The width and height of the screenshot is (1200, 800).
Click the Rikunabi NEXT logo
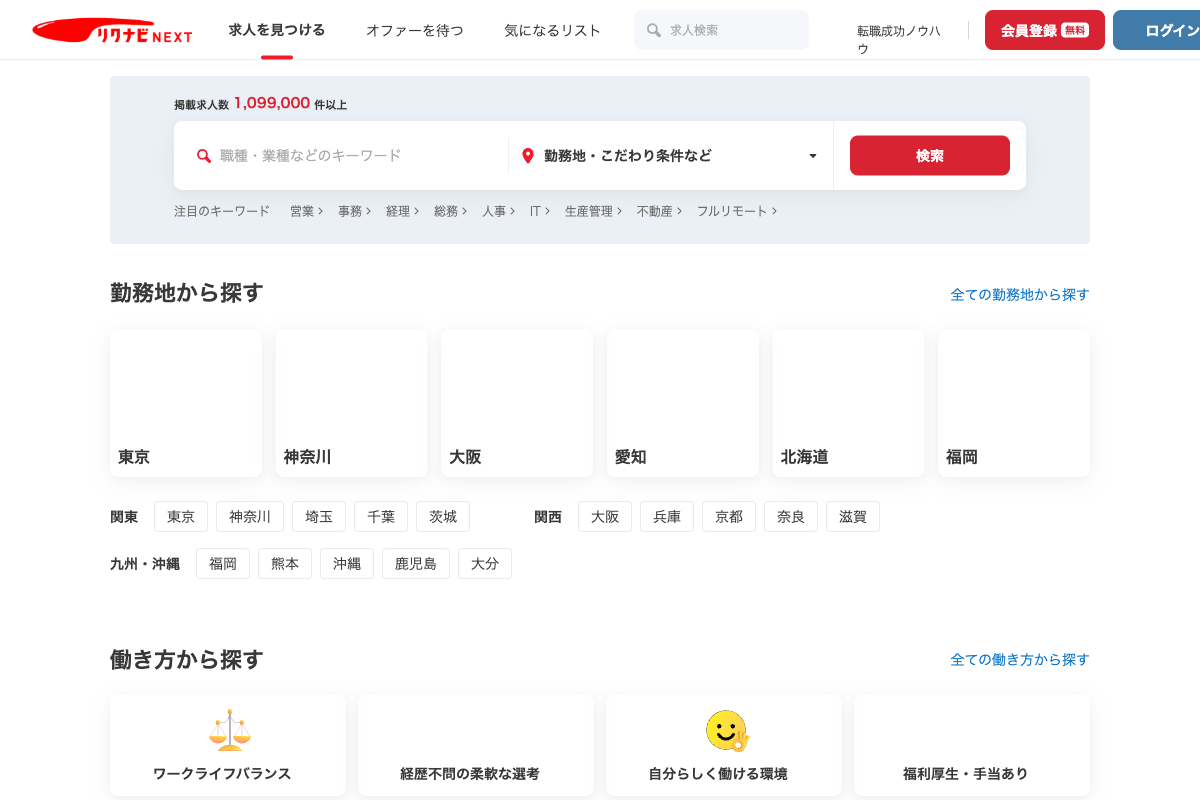pyautogui.click(x=111, y=30)
